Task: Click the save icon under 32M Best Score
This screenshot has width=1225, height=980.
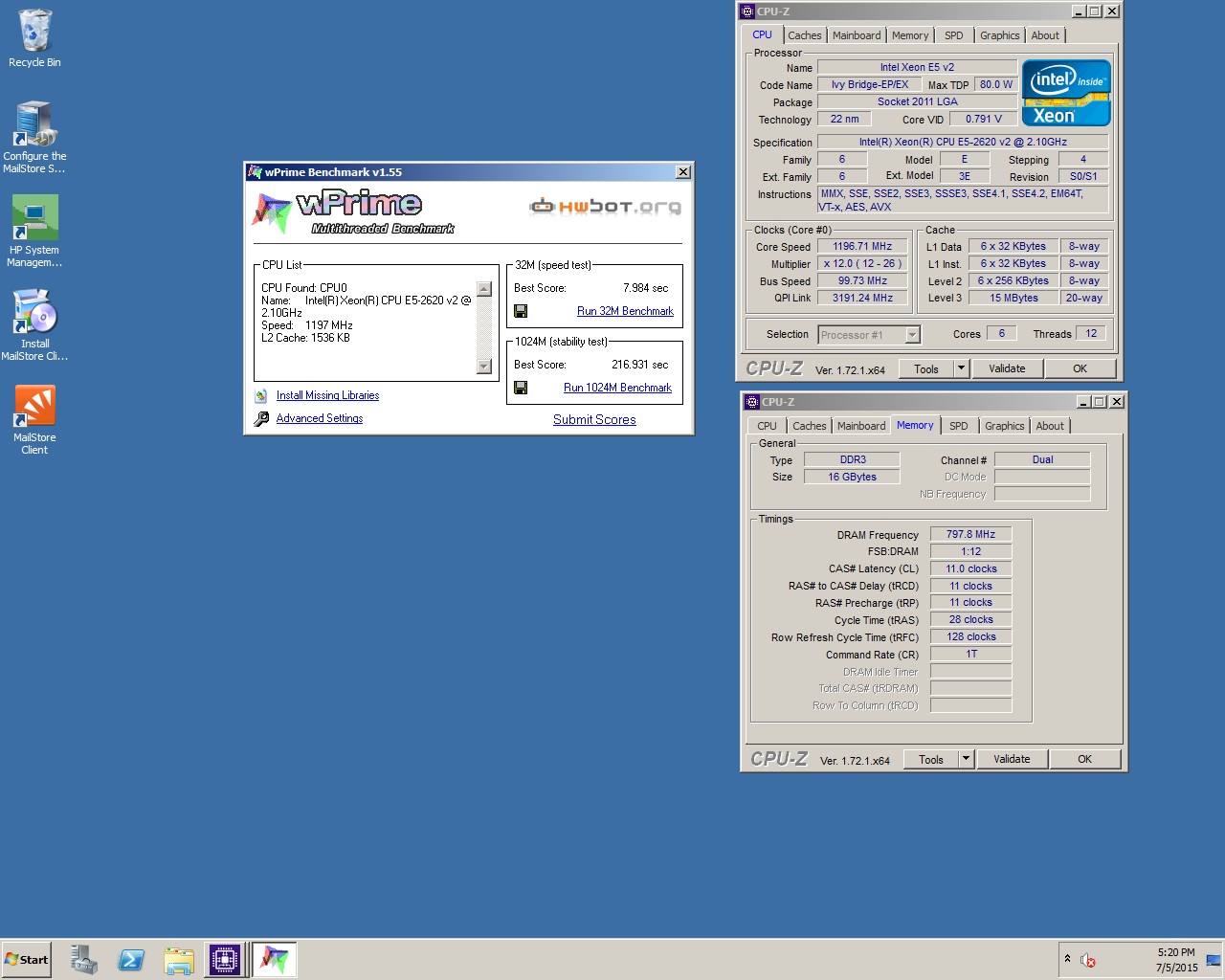Action: [521, 311]
